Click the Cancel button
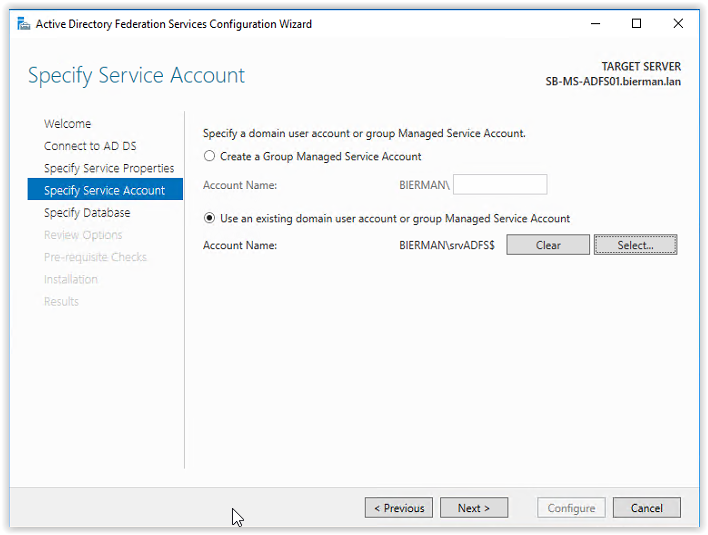Viewport: 708px width, 535px height. coord(647,508)
